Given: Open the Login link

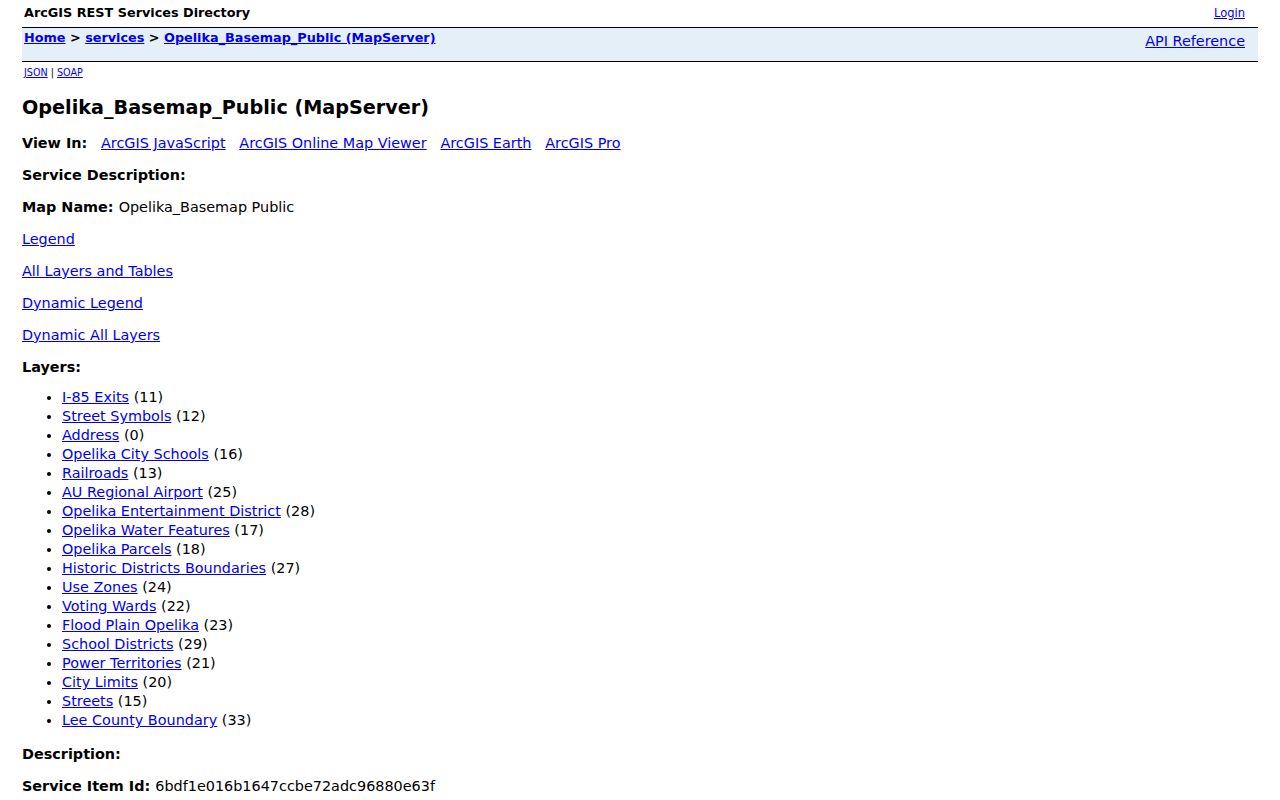Looking at the screenshot, I should [1229, 13].
